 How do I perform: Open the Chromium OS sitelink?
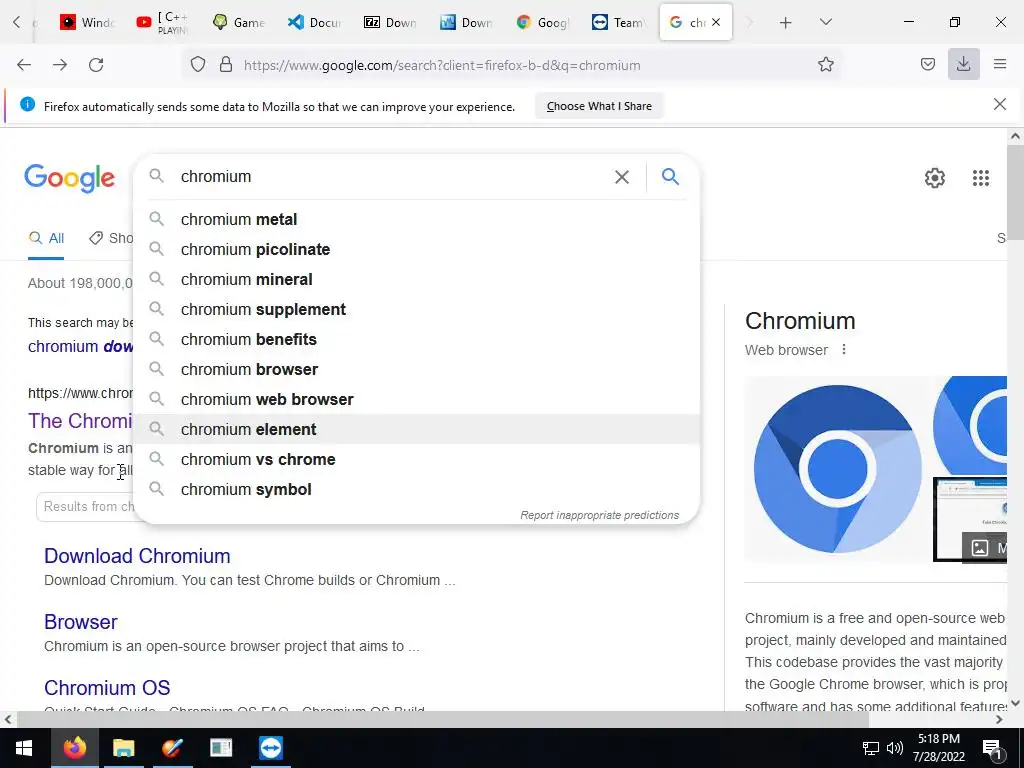107,688
